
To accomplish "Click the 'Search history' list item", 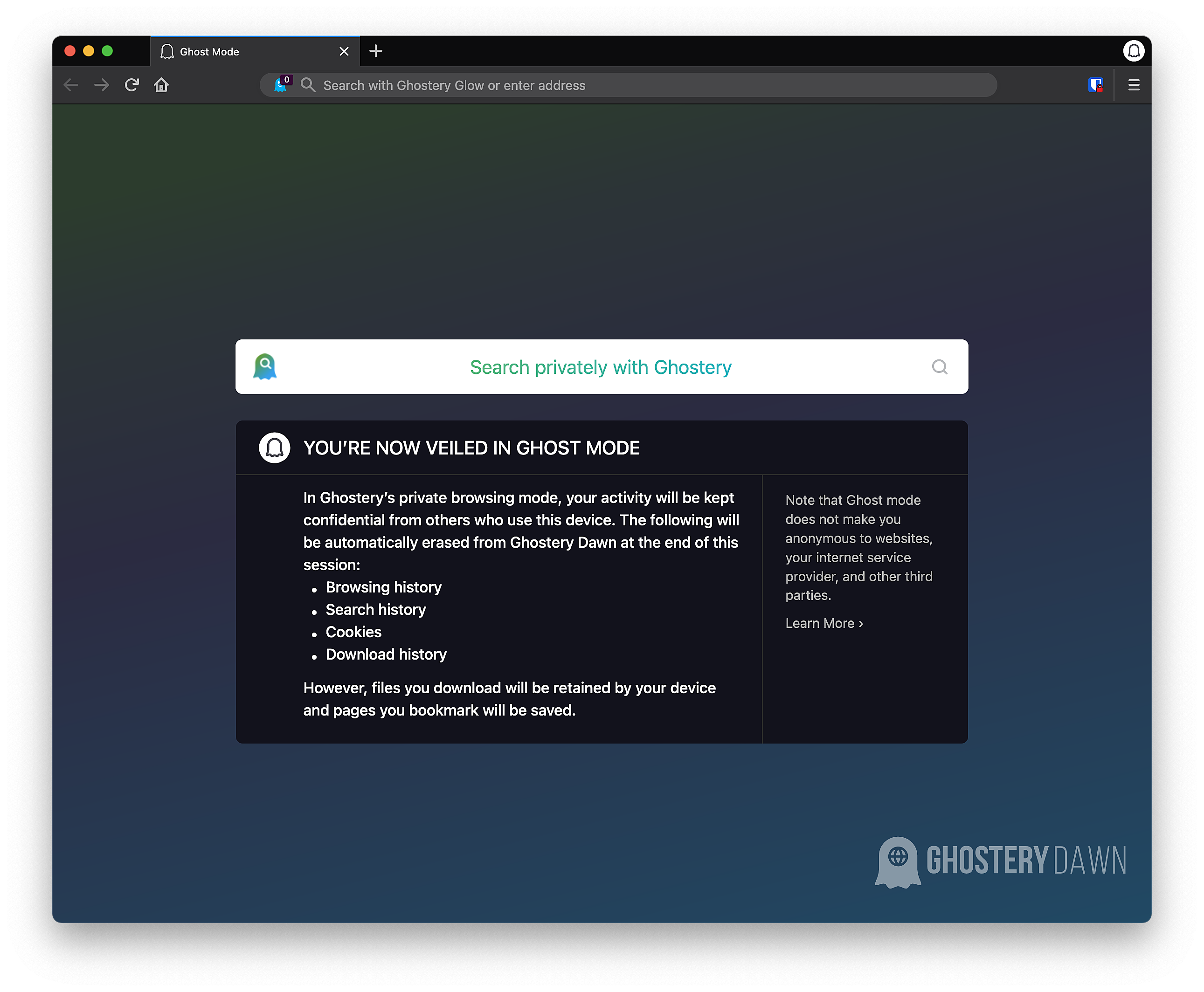I will (x=375, y=609).
